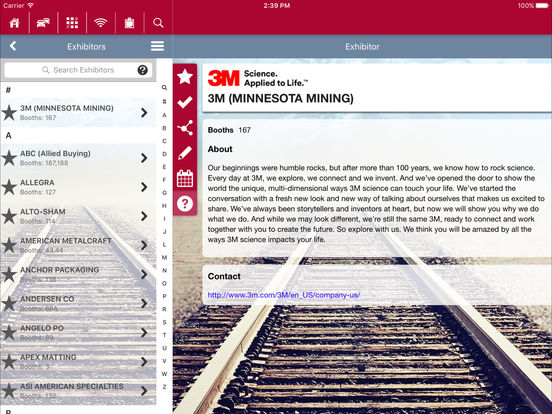This screenshot has height=414, width=552.
Task: Add note with pencil button
Action: coord(185,153)
